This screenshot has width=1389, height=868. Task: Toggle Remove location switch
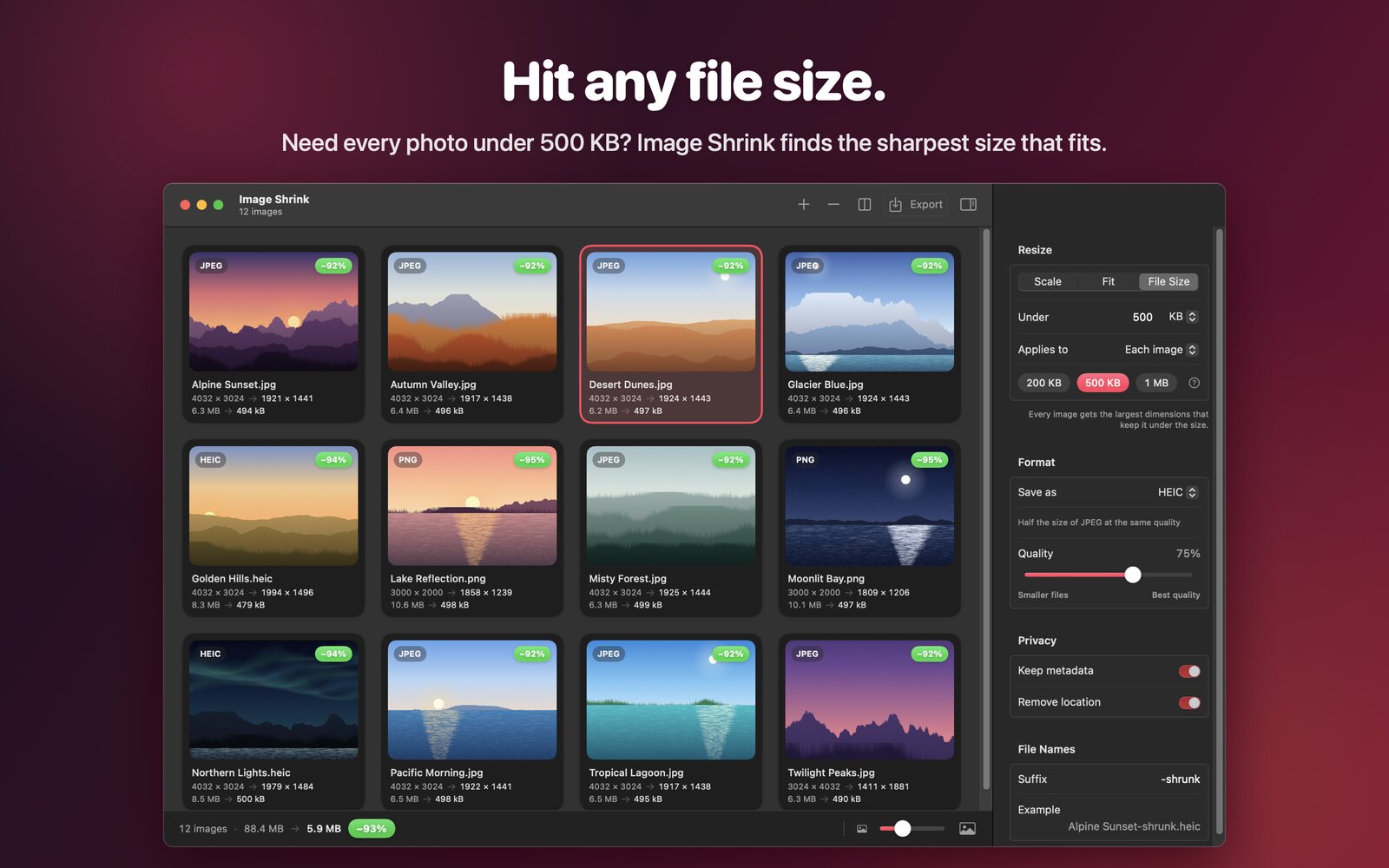click(1189, 702)
